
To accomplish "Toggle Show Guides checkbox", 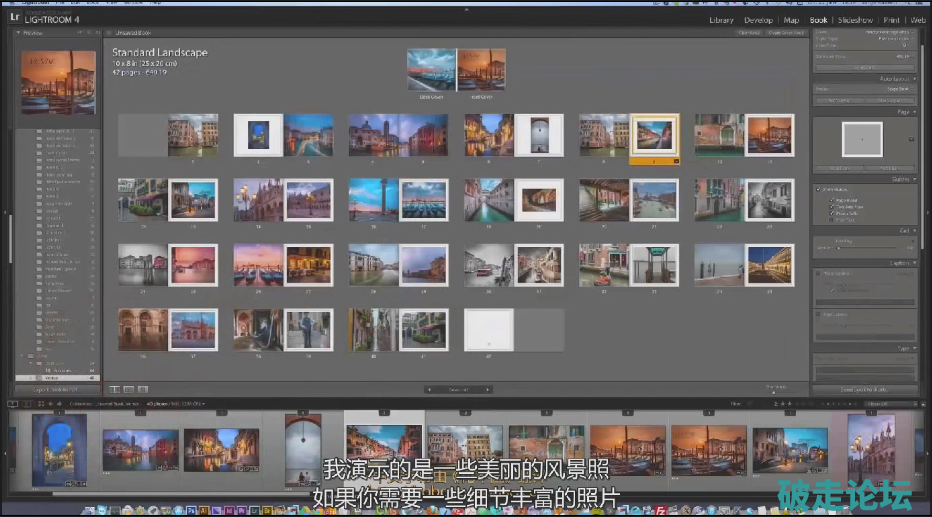I will click(x=819, y=188).
